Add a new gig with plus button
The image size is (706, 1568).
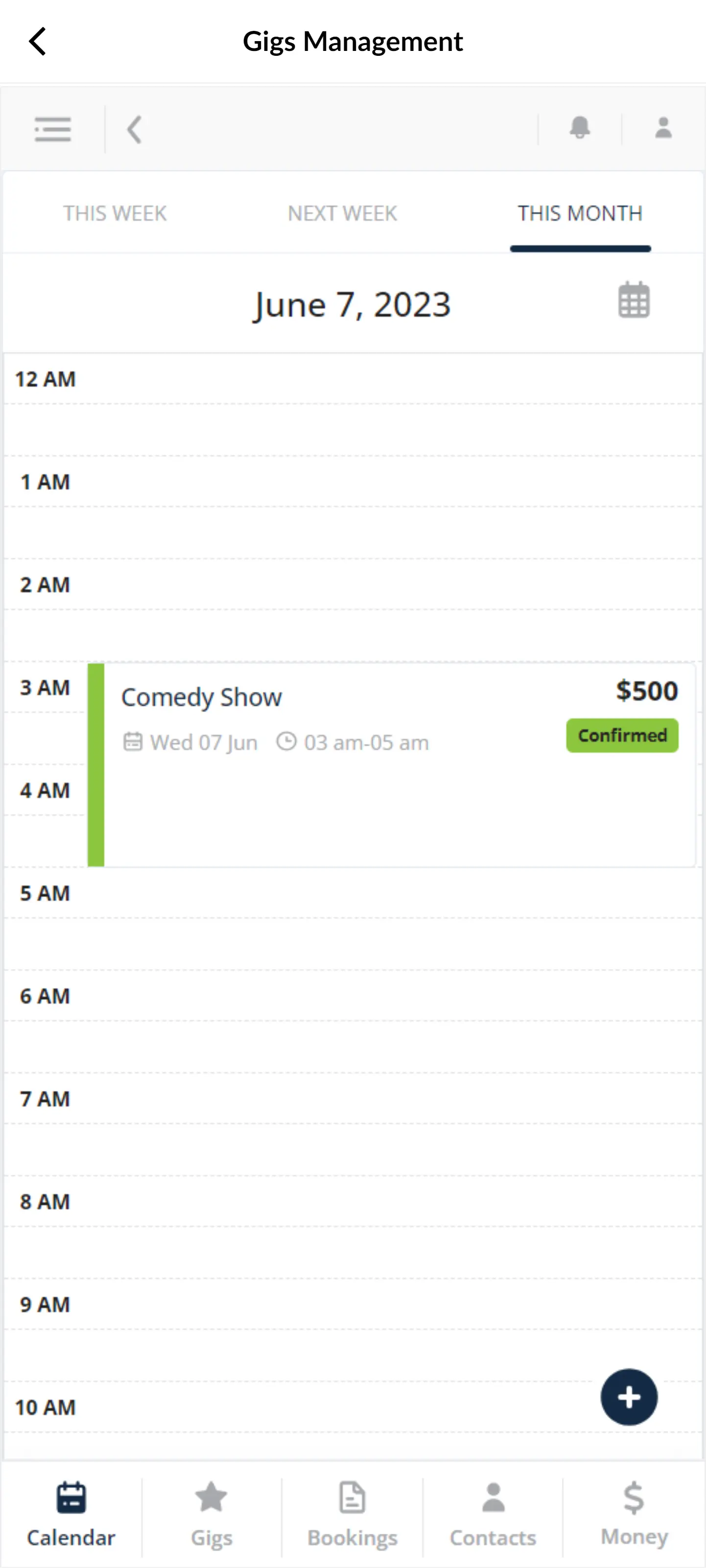(x=629, y=1397)
